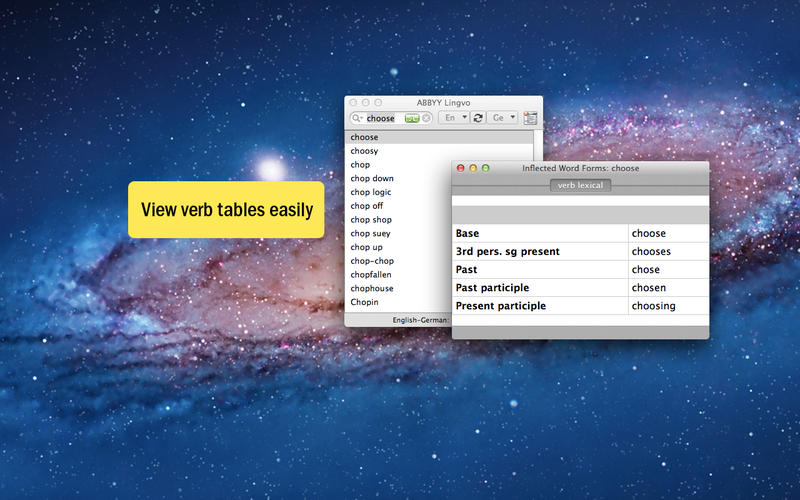Select 'chop-chop' in the word list
800x500 pixels.
point(372,261)
